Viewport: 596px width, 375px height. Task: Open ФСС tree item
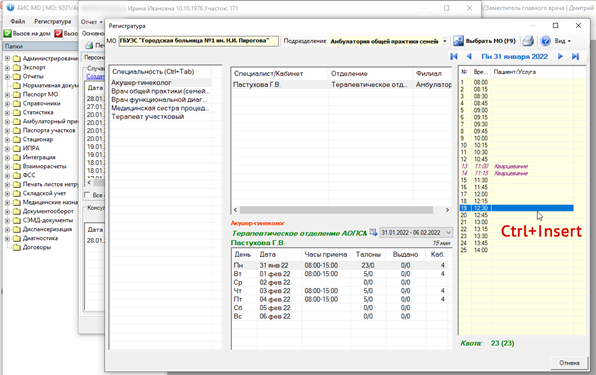click(29, 175)
